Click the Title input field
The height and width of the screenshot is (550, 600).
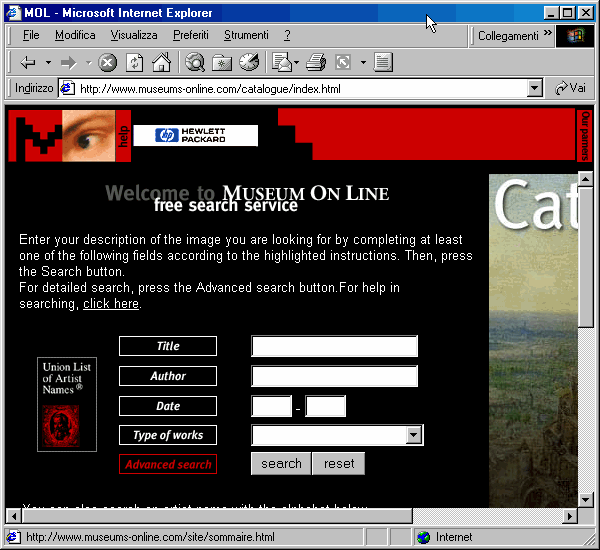coord(334,347)
